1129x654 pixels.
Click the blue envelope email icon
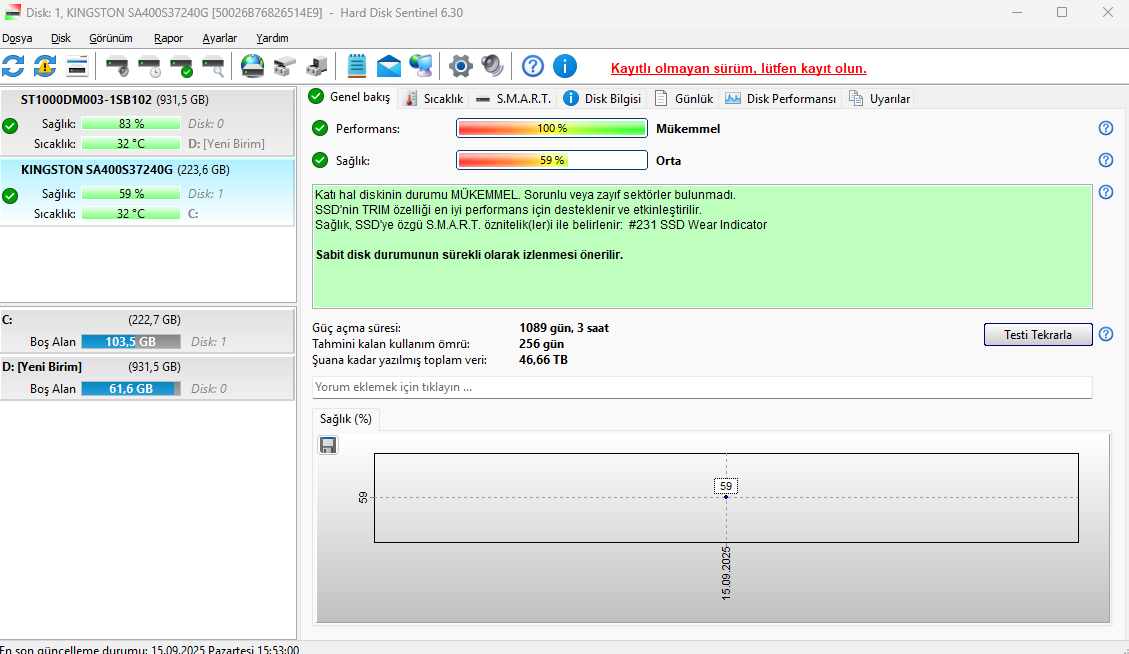[389, 66]
